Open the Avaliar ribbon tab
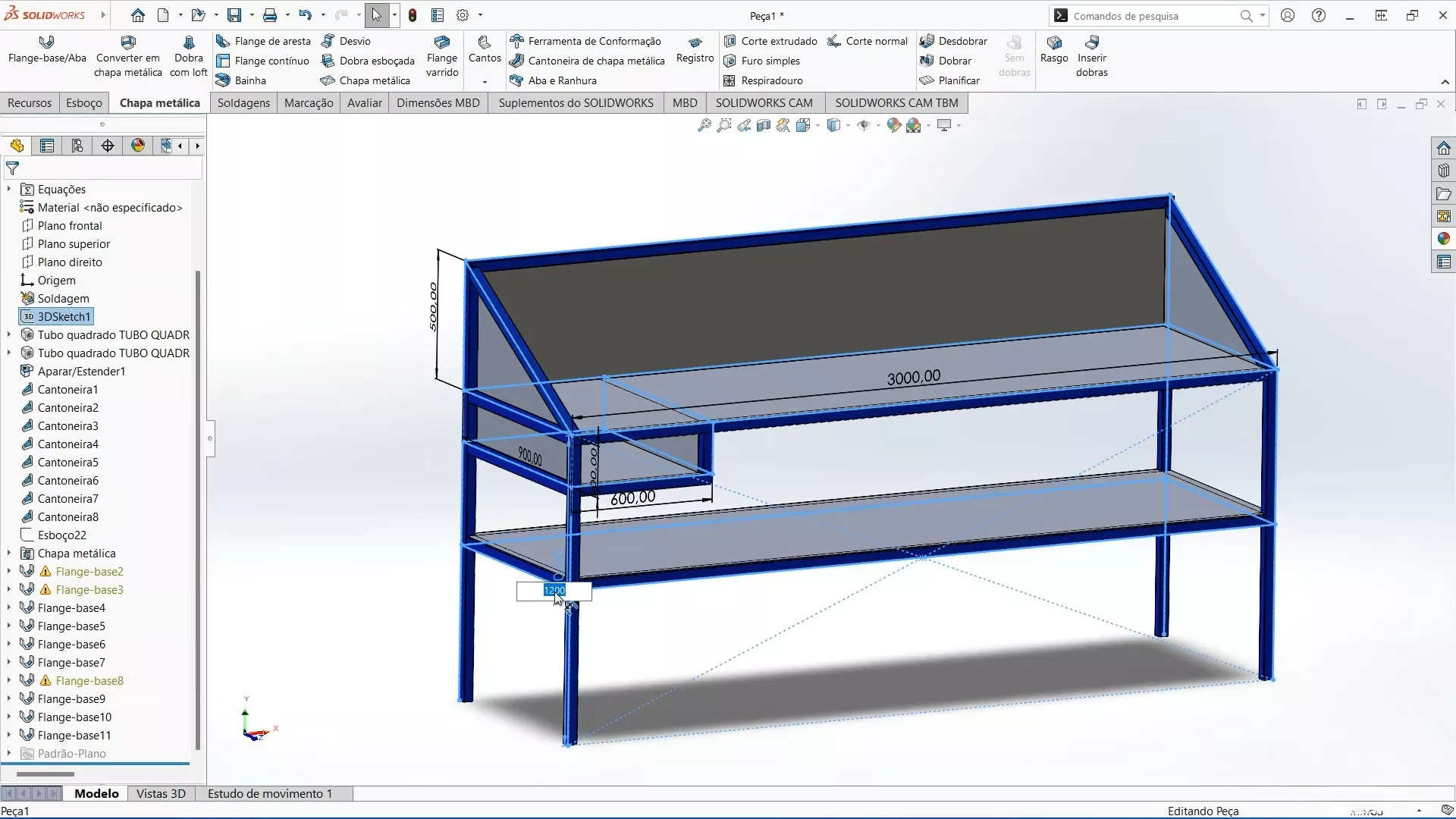Viewport: 1456px width, 819px height. click(x=364, y=103)
